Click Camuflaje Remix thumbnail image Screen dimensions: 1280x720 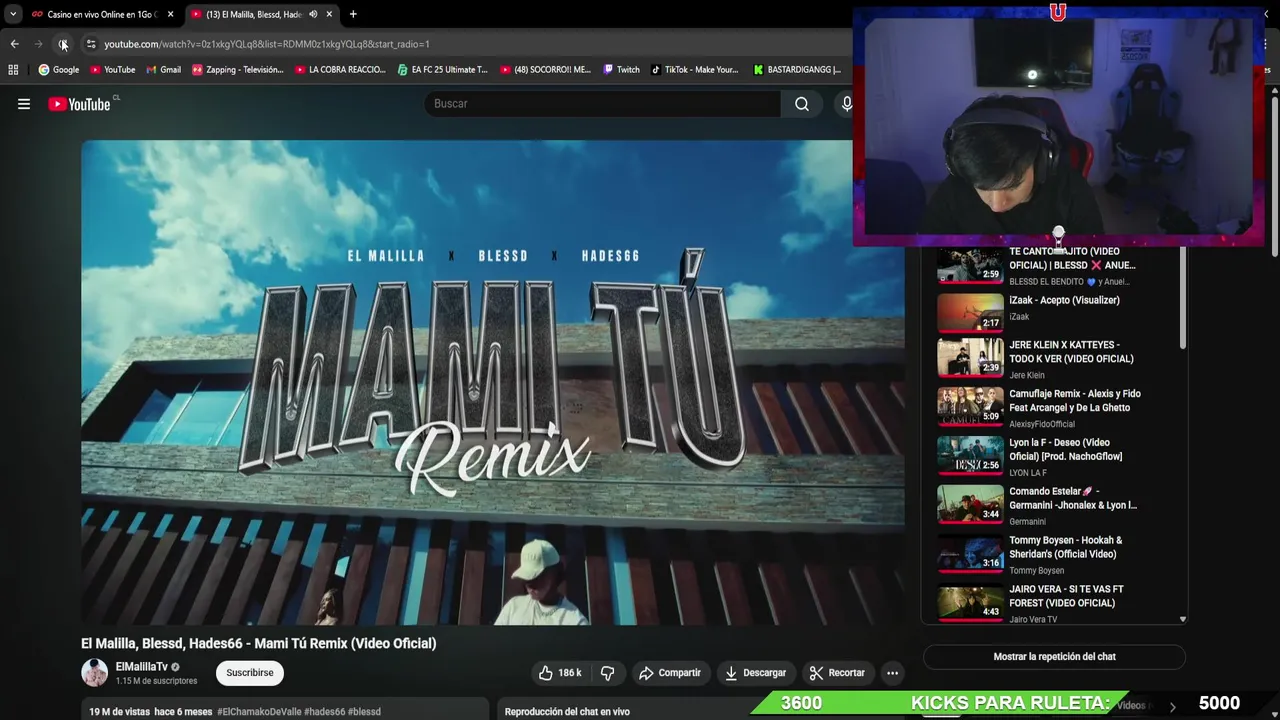click(x=970, y=406)
